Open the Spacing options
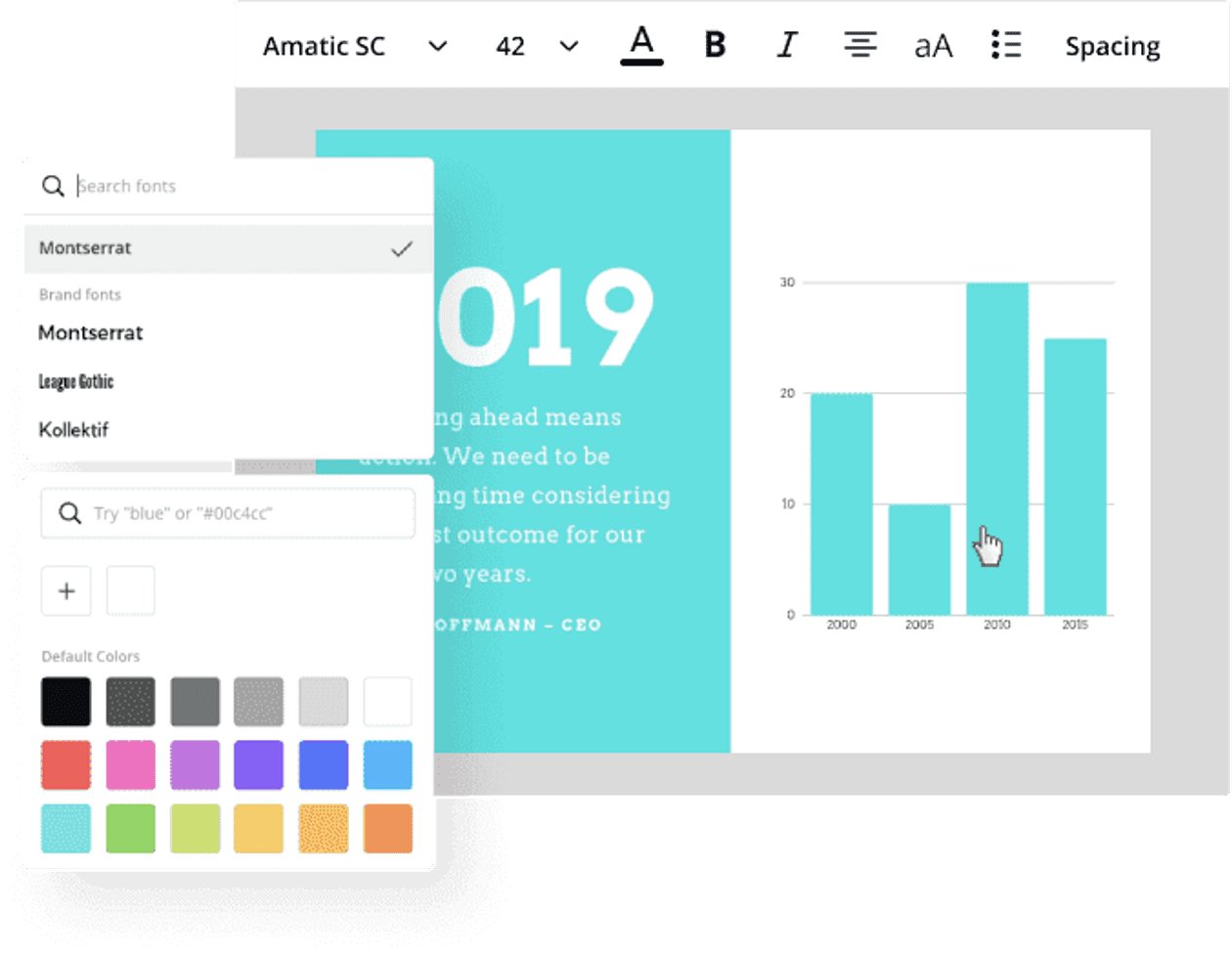1232x957 pixels. coord(1113,46)
